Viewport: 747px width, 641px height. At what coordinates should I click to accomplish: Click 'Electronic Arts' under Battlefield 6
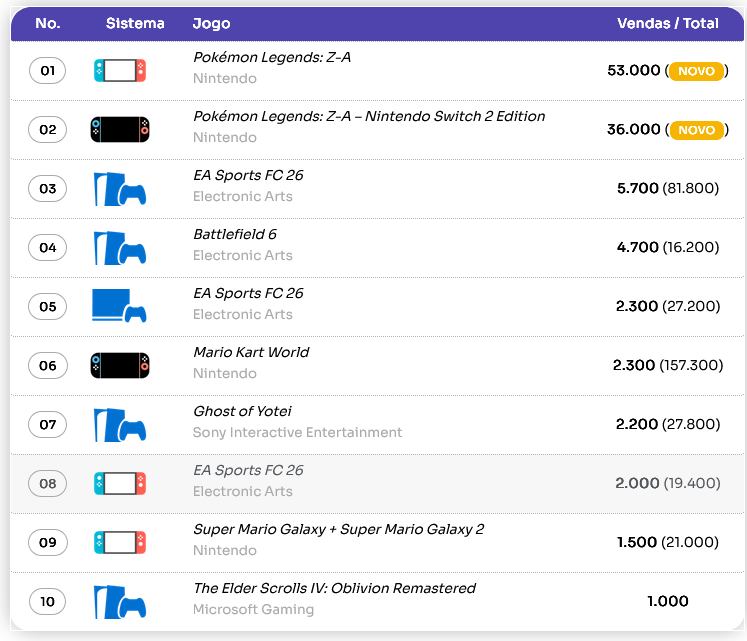click(x=242, y=255)
